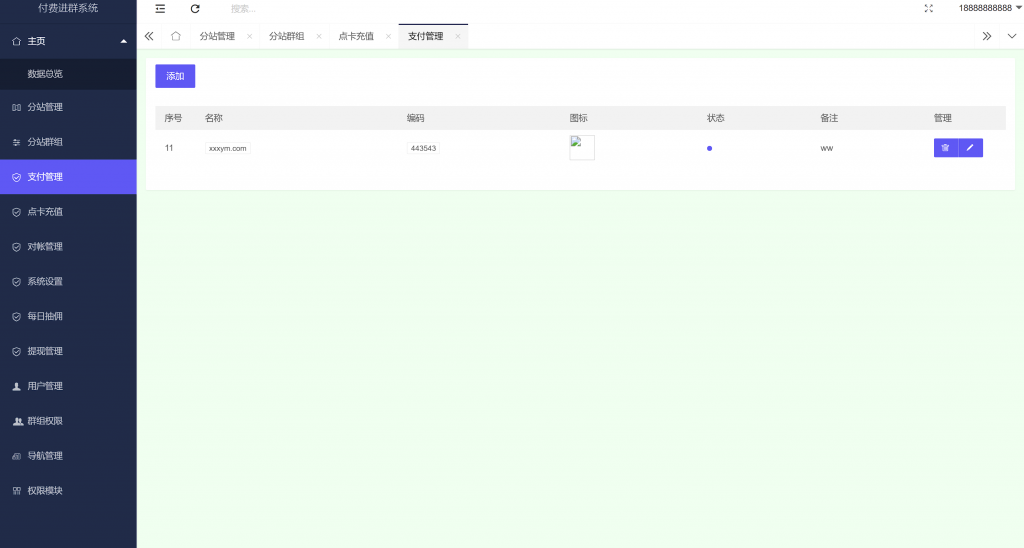Screen dimensions: 1024x548
Task: Open 权限模块 in the sidebar
Action: point(68,491)
